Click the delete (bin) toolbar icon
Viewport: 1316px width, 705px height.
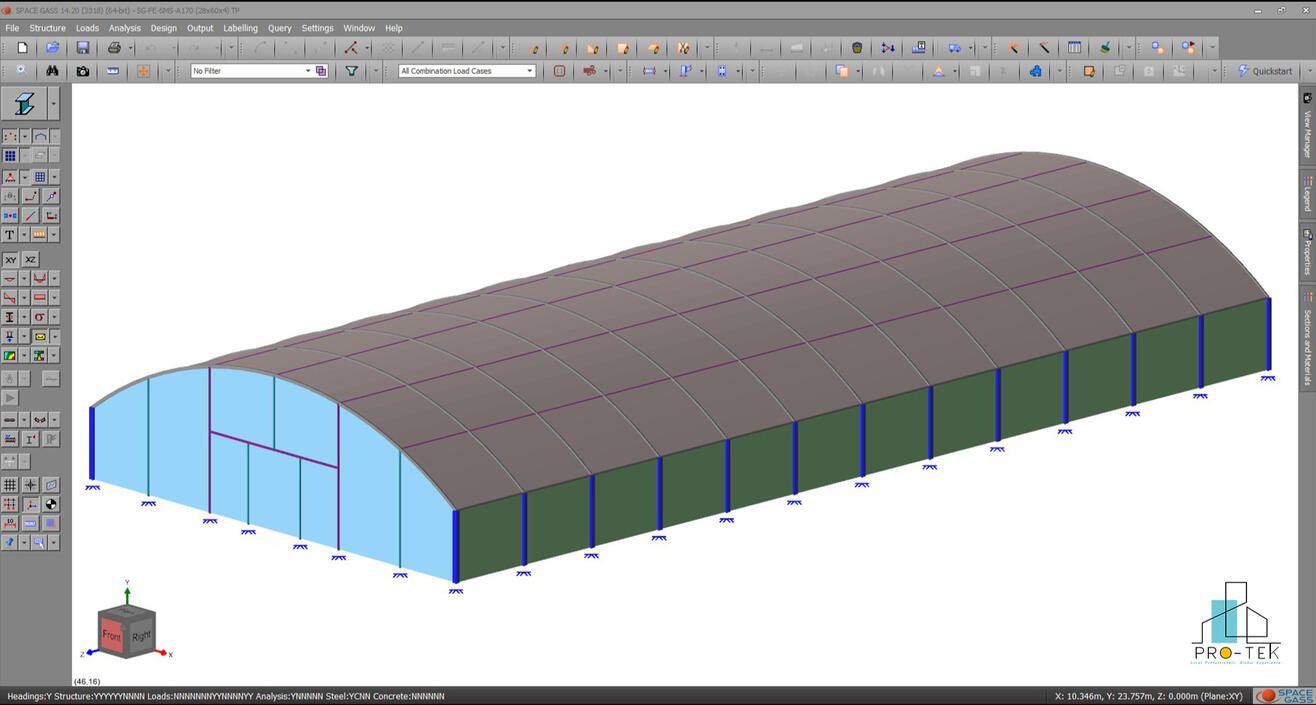857,48
